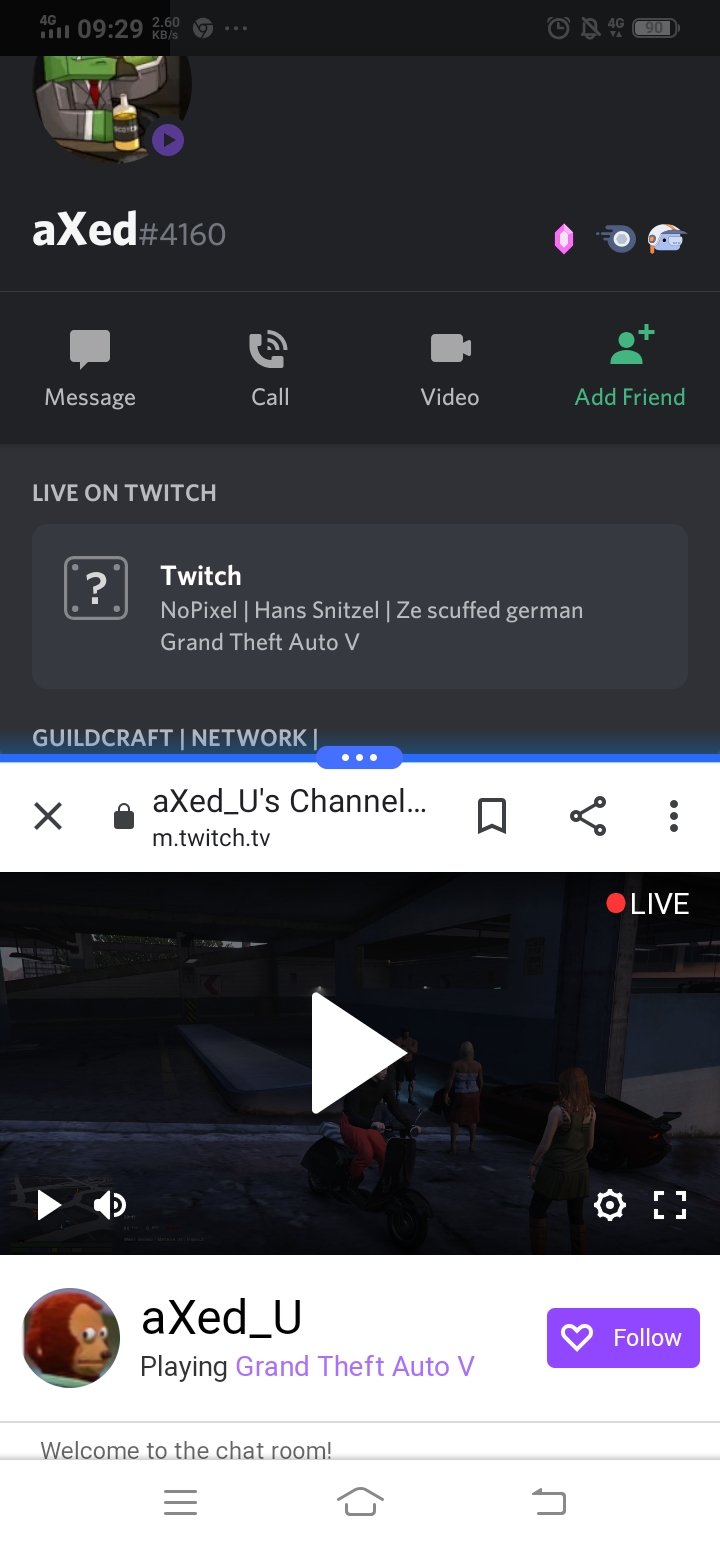
Task: Tap the split-screen divider handle
Action: 359,758
